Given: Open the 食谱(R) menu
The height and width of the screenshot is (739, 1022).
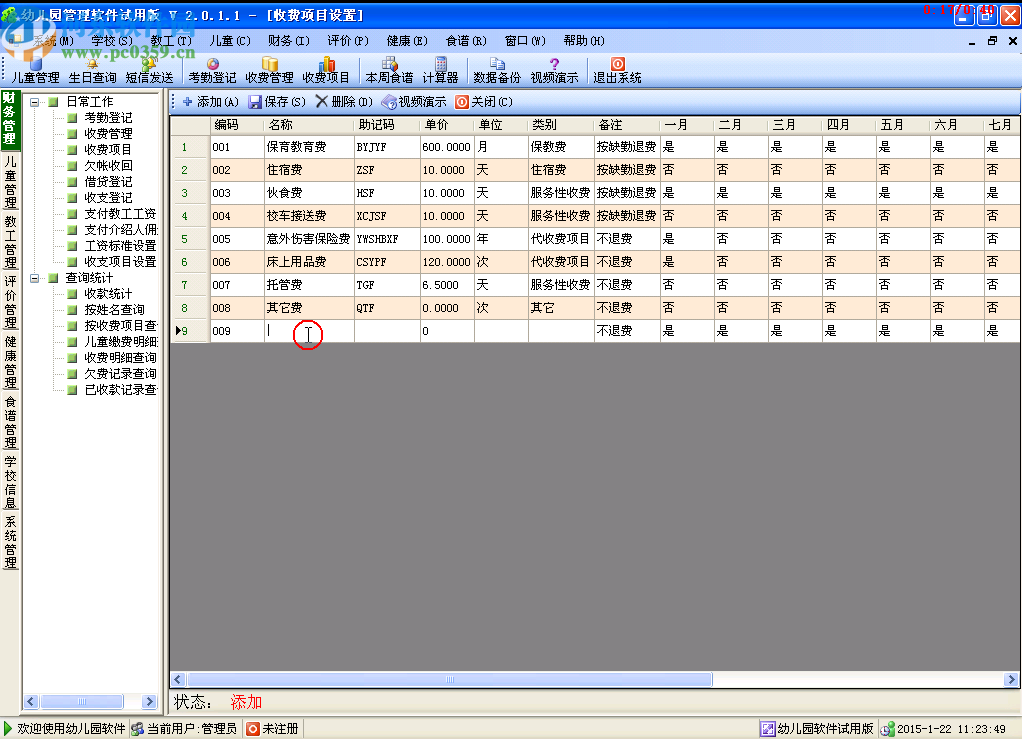Looking at the screenshot, I should [466, 40].
